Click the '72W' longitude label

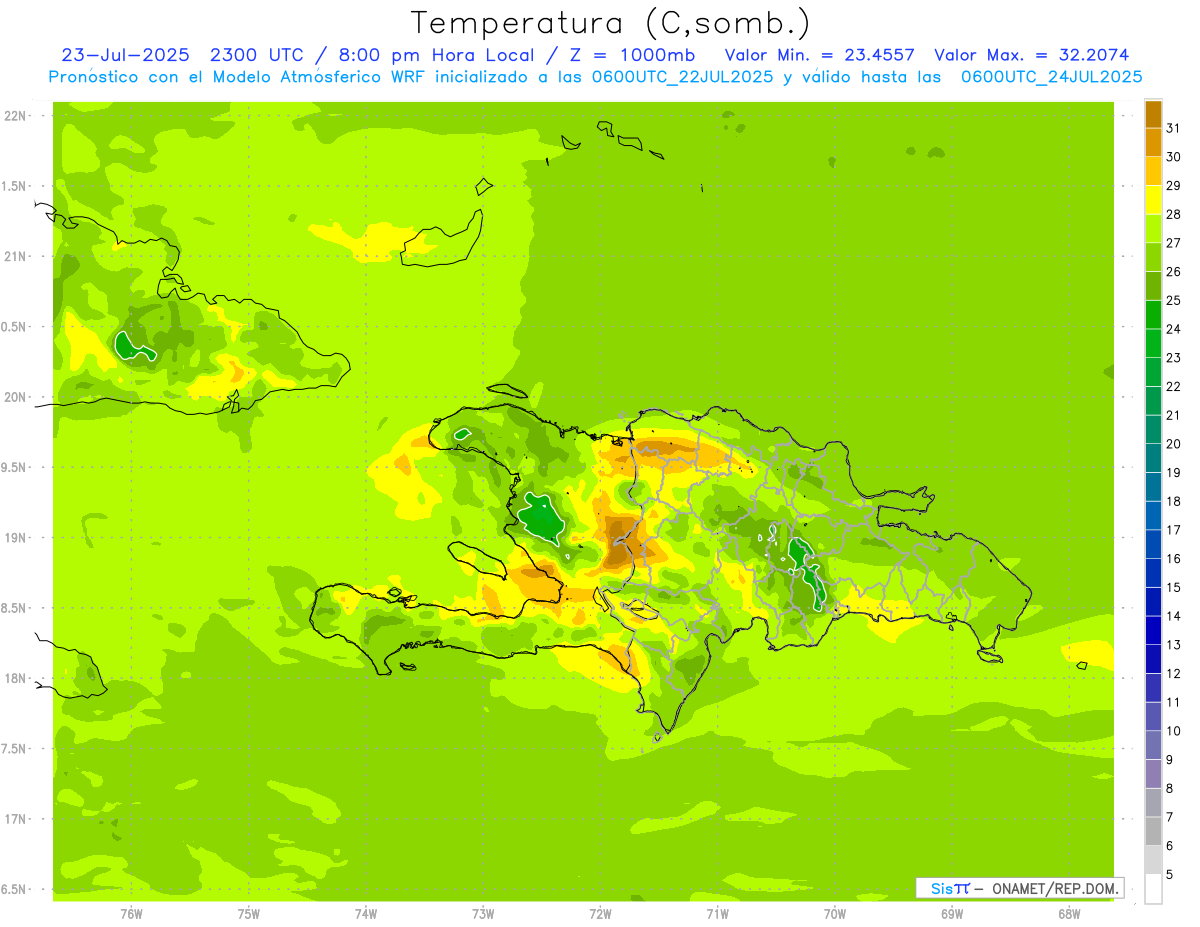pos(600,914)
